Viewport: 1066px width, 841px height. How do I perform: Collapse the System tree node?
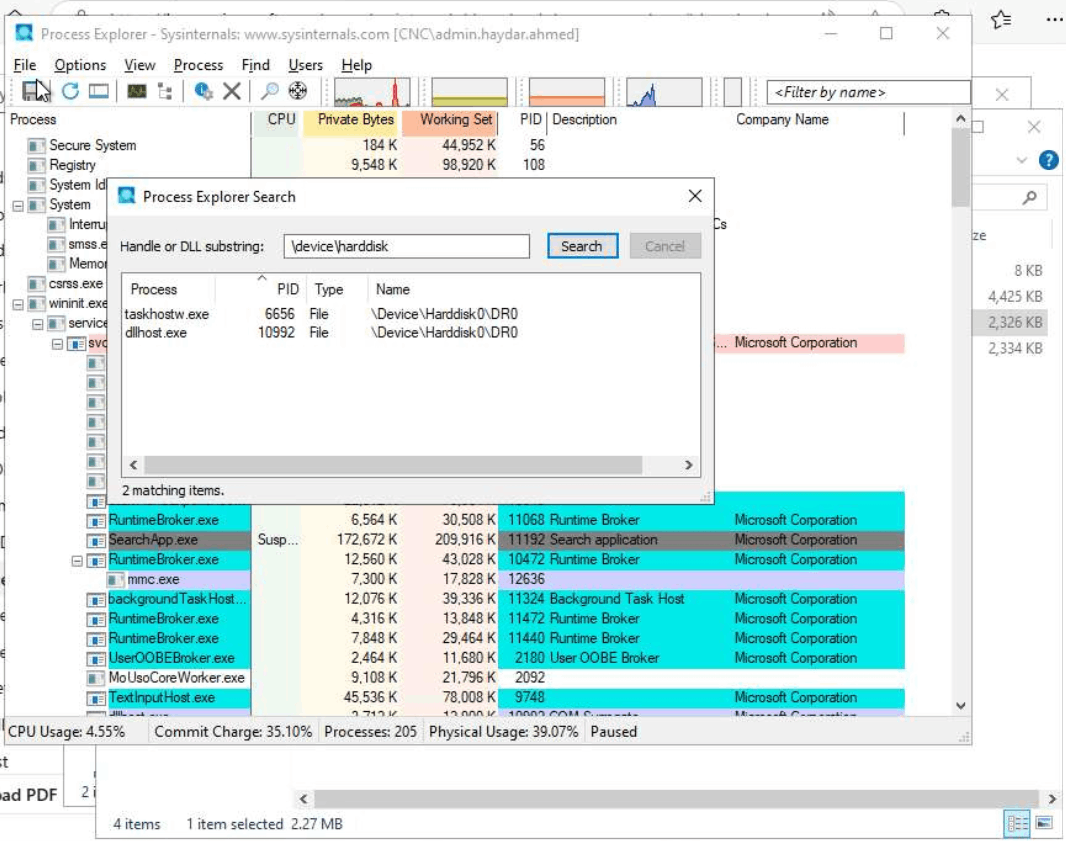point(18,205)
